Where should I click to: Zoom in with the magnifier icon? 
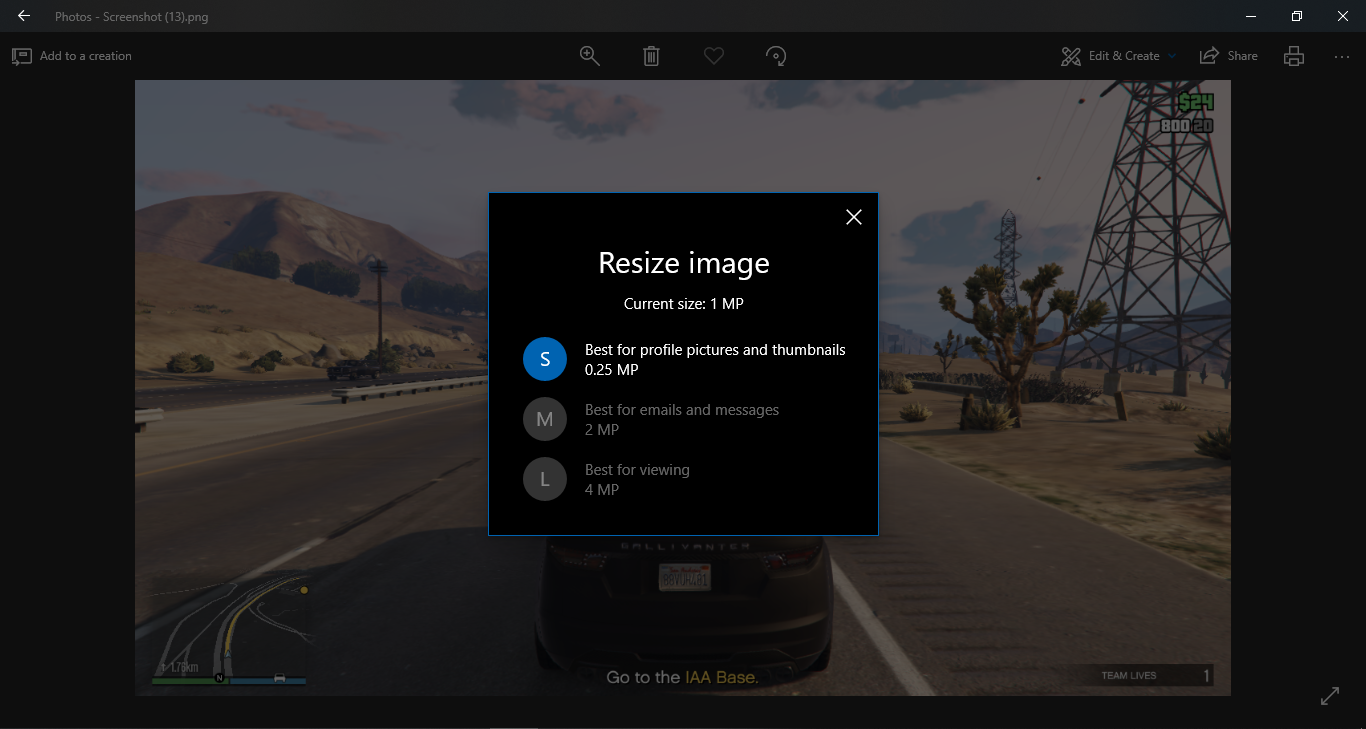tap(590, 56)
